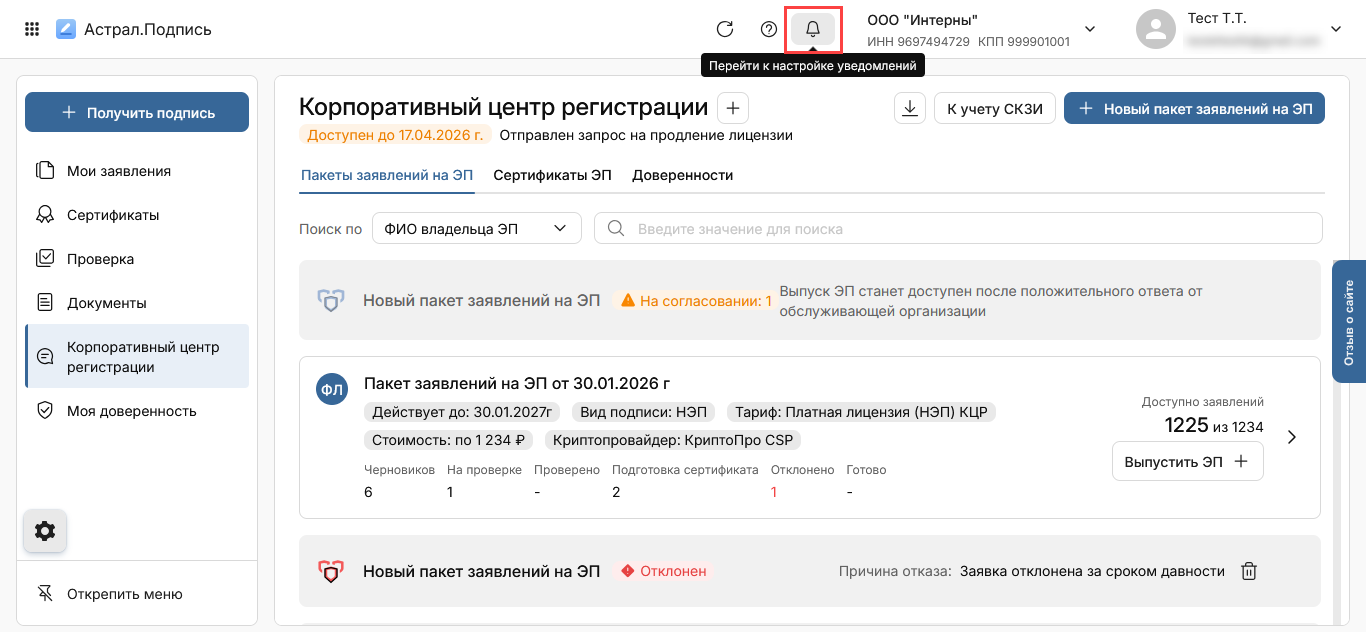Viewport: 1366px width, 632px height.
Task: Open the apps grid launcher icon
Action: [32, 29]
